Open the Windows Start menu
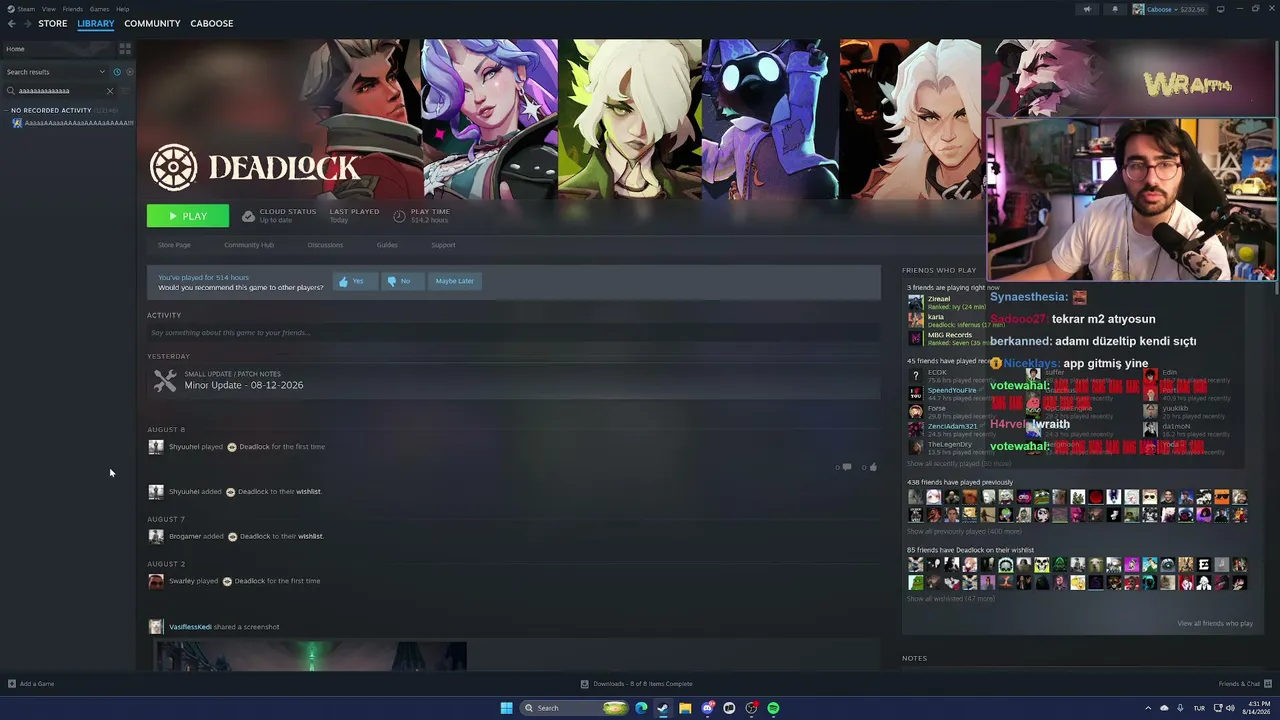 point(506,708)
